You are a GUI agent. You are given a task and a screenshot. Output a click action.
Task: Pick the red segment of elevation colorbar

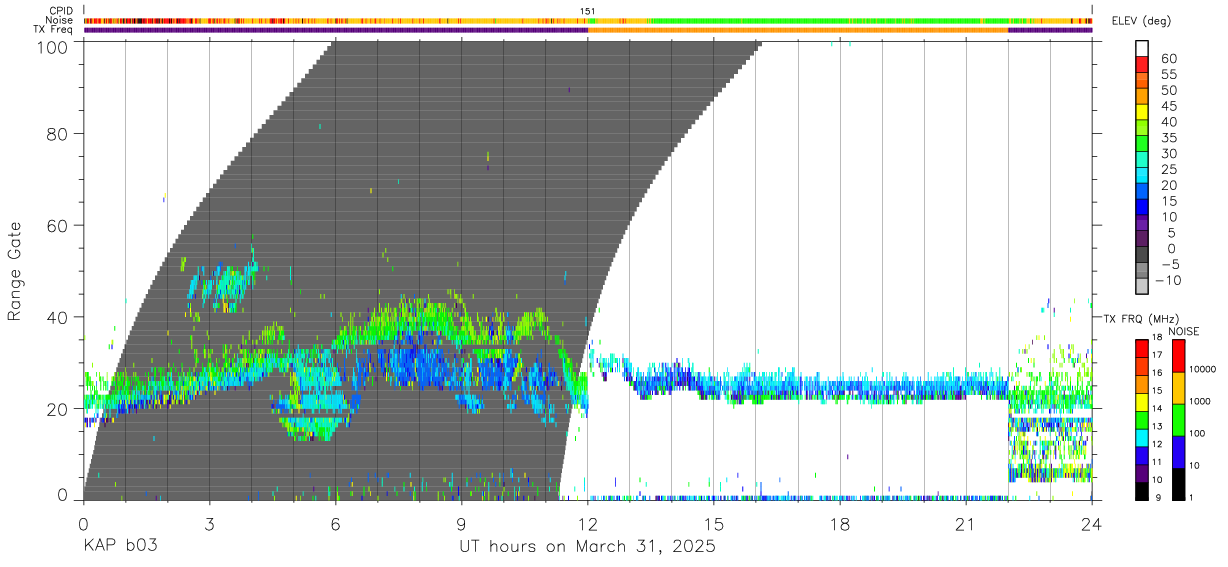coord(1142,66)
